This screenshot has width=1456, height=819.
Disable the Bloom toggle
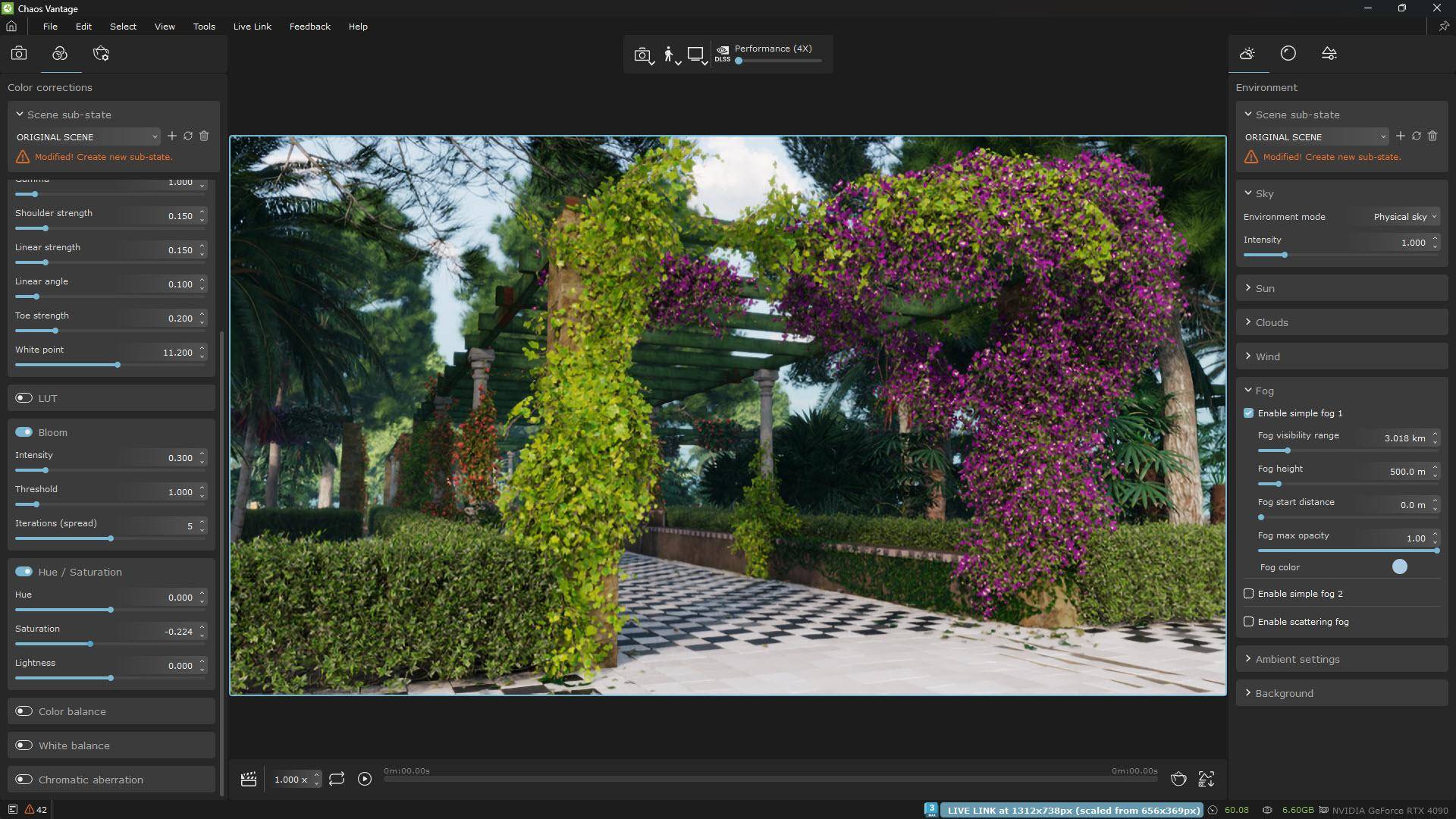click(24, 432)
